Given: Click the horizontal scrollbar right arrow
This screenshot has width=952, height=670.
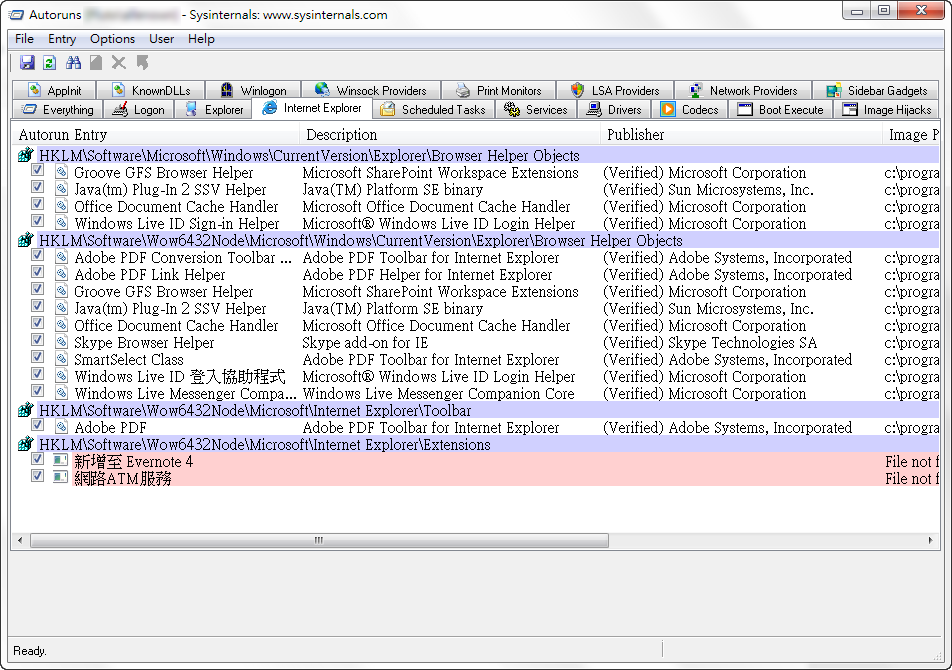Looking at the screenshot, I should pyautogui.click(x=931, y=540).
